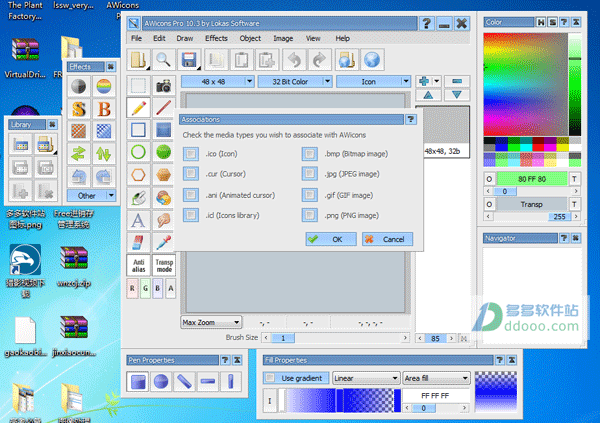Select the filled green Ellipse tool
600x423 pixels.
164,152
